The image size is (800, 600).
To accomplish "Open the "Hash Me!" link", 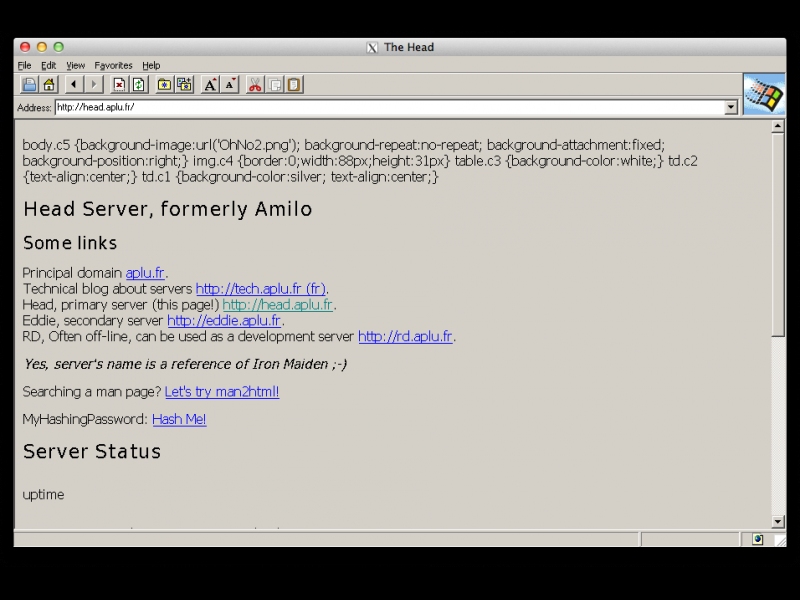I will point(179,419).
